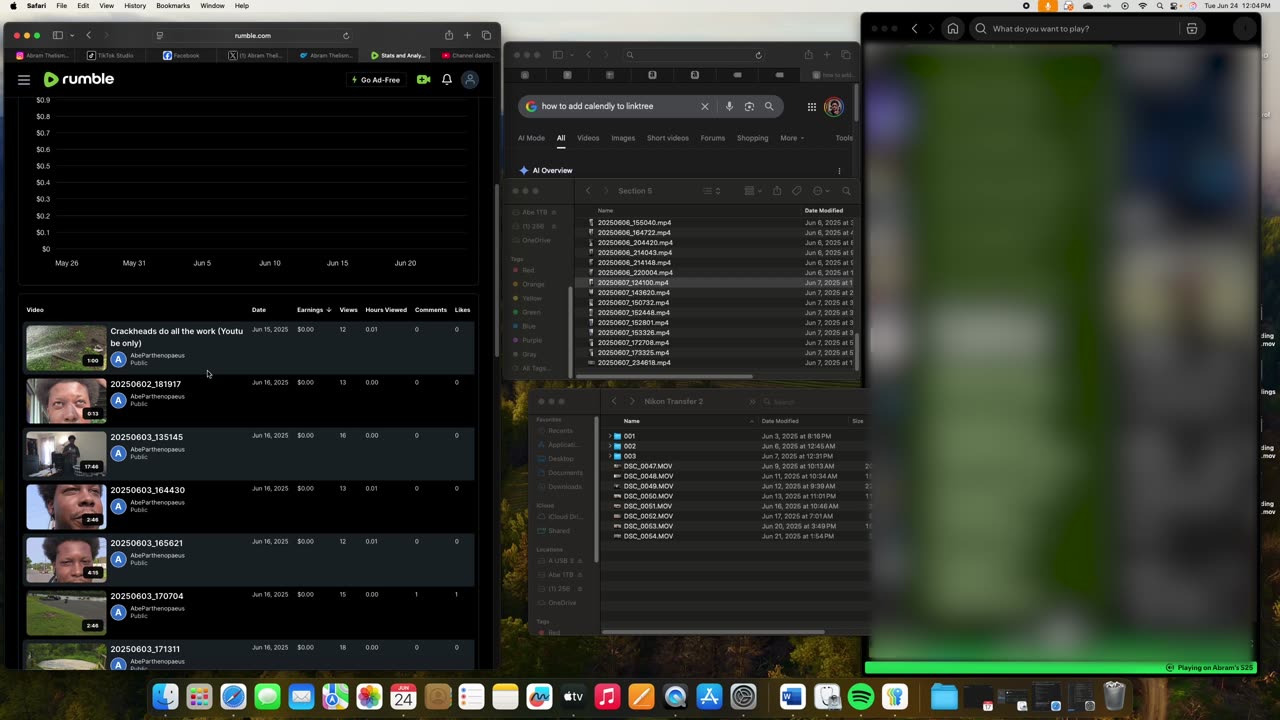Expand folder 003 in Nikon Transfer 2 window

(x=609, y=457)
